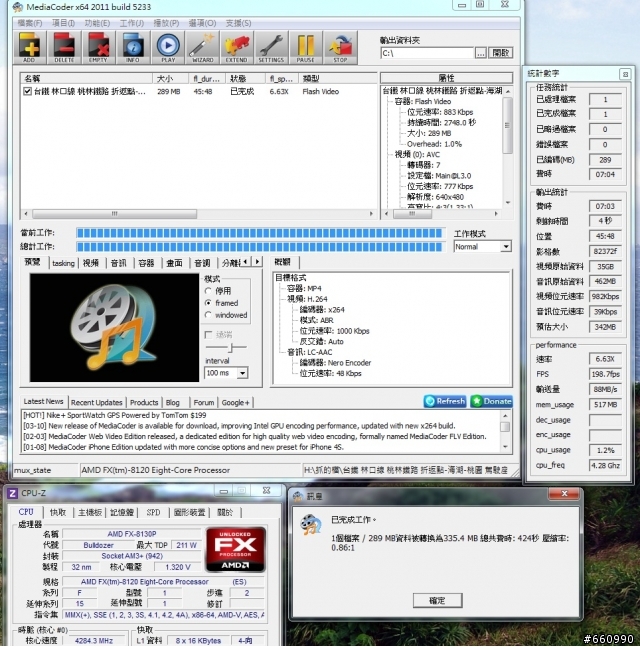Toggle the checkbox below windowed mode

[x=209, y=335]
